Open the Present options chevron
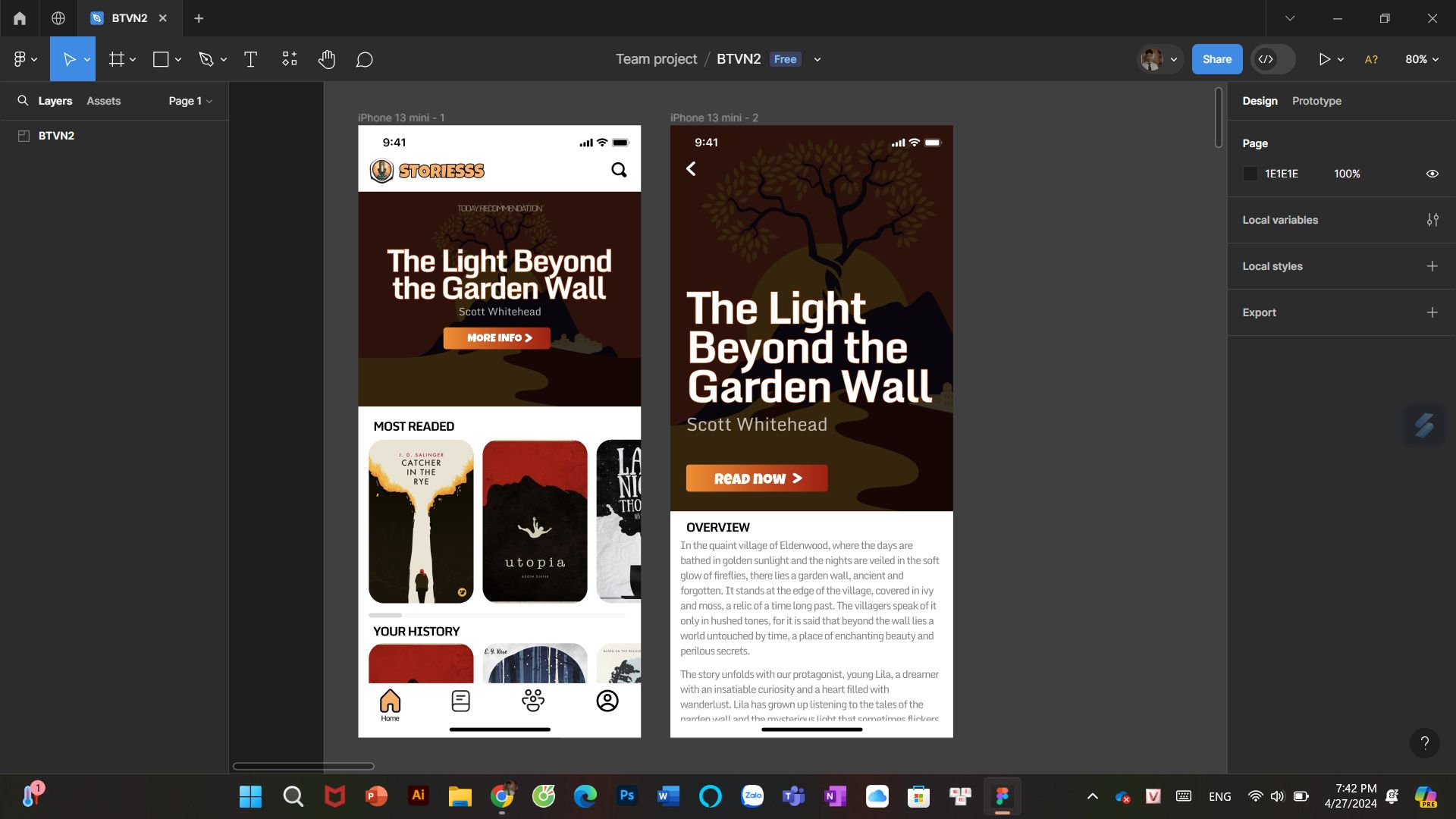This screenshot has width=1456, height=819. 1341,59
